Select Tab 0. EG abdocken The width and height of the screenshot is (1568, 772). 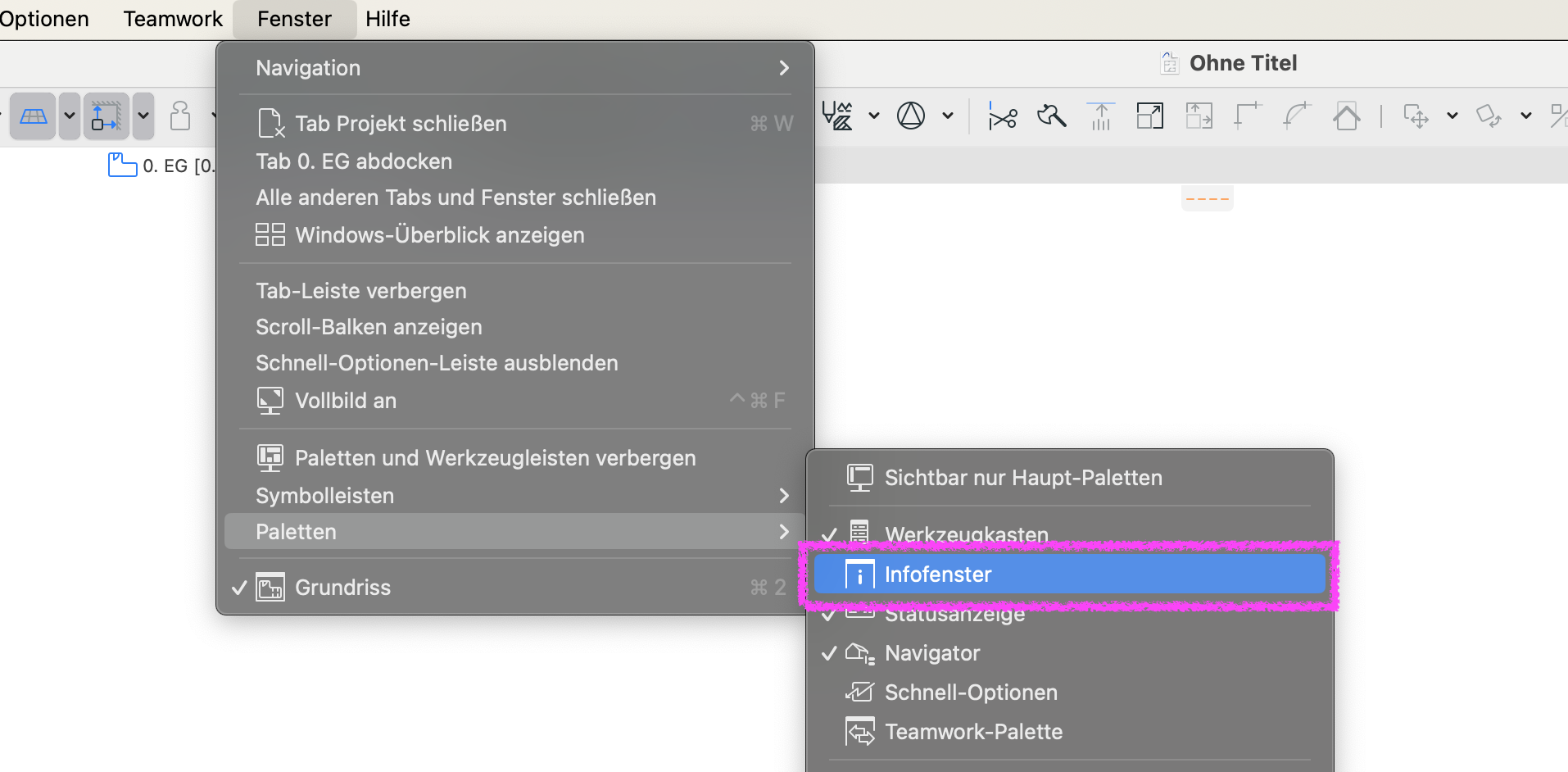(x=515, y=161)
